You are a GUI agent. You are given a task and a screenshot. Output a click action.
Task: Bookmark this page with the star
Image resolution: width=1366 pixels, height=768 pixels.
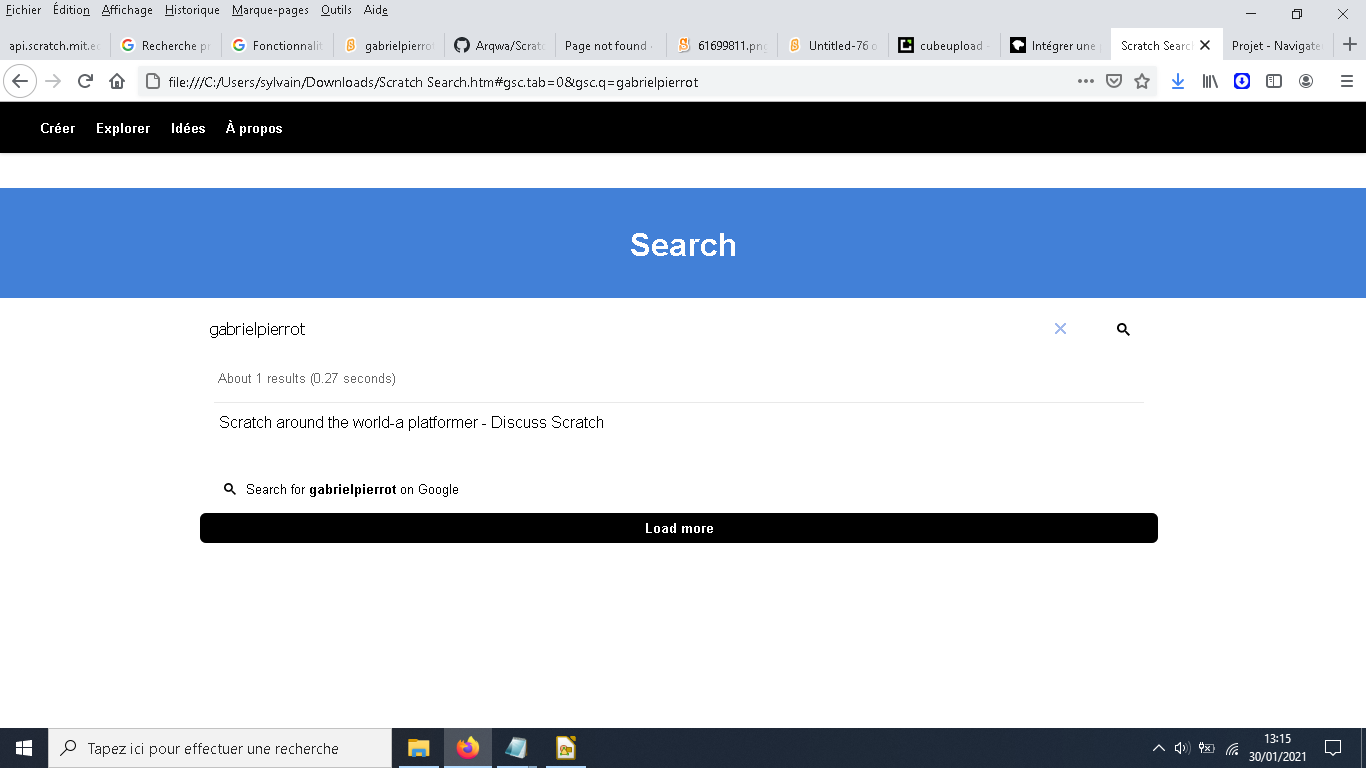tap(1142, 81)
